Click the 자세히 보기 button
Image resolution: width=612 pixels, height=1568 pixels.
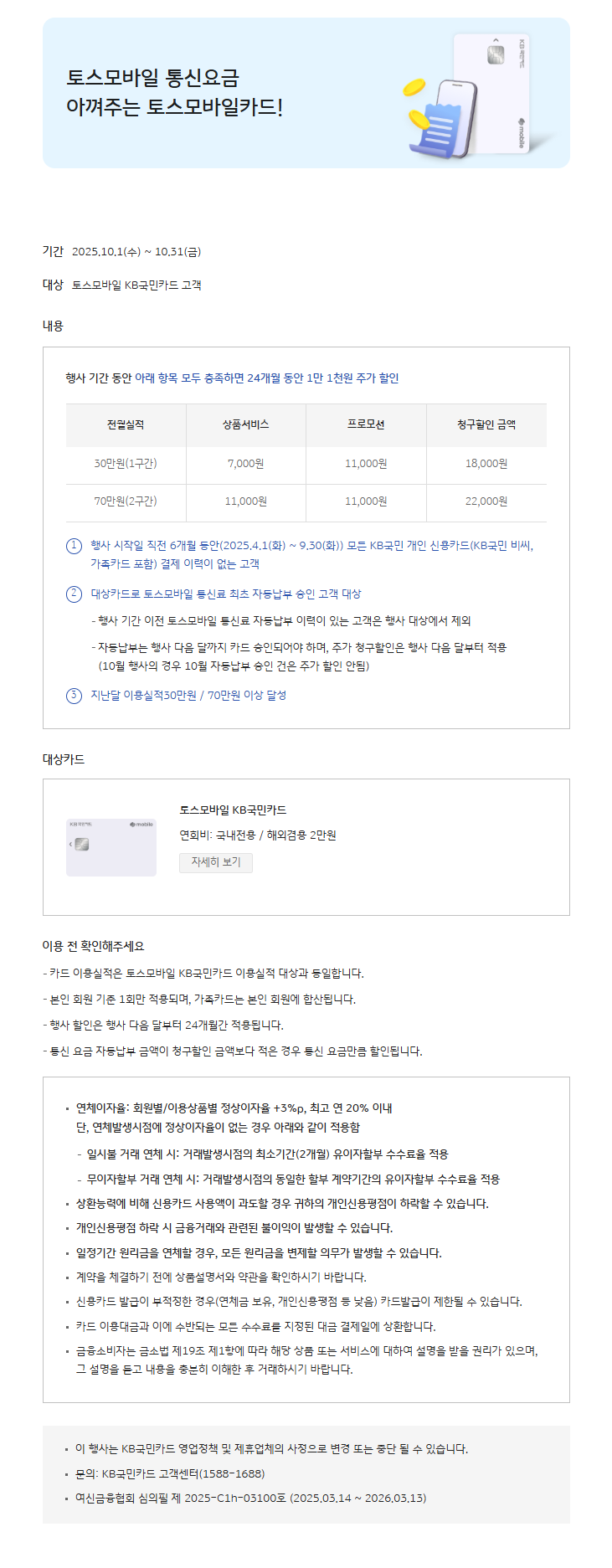pyautogui.click(x=216, y=862)
